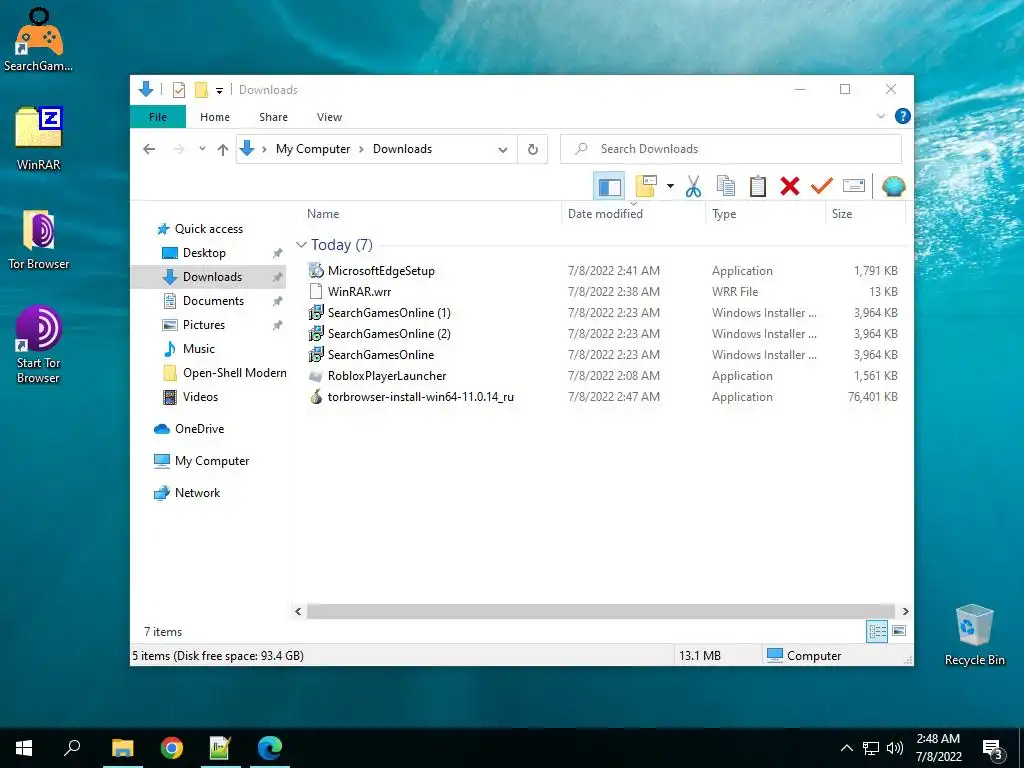Click the Copy toolbar icon
This screenshot has width=1024, height=768.
coord(726,187)
